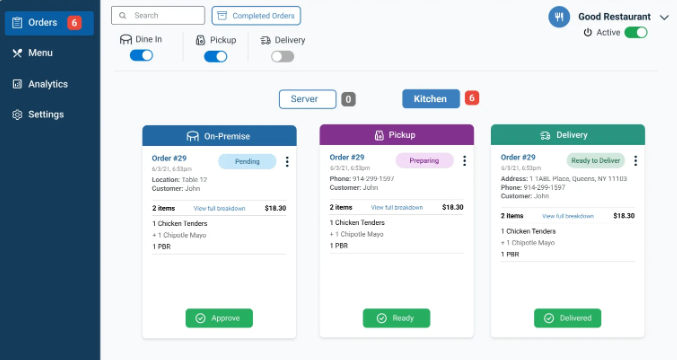The width and height of the screenshot is (677, 360).
Task: Click the Delivery truck icon in filters
Action: [x=266, y=41]
